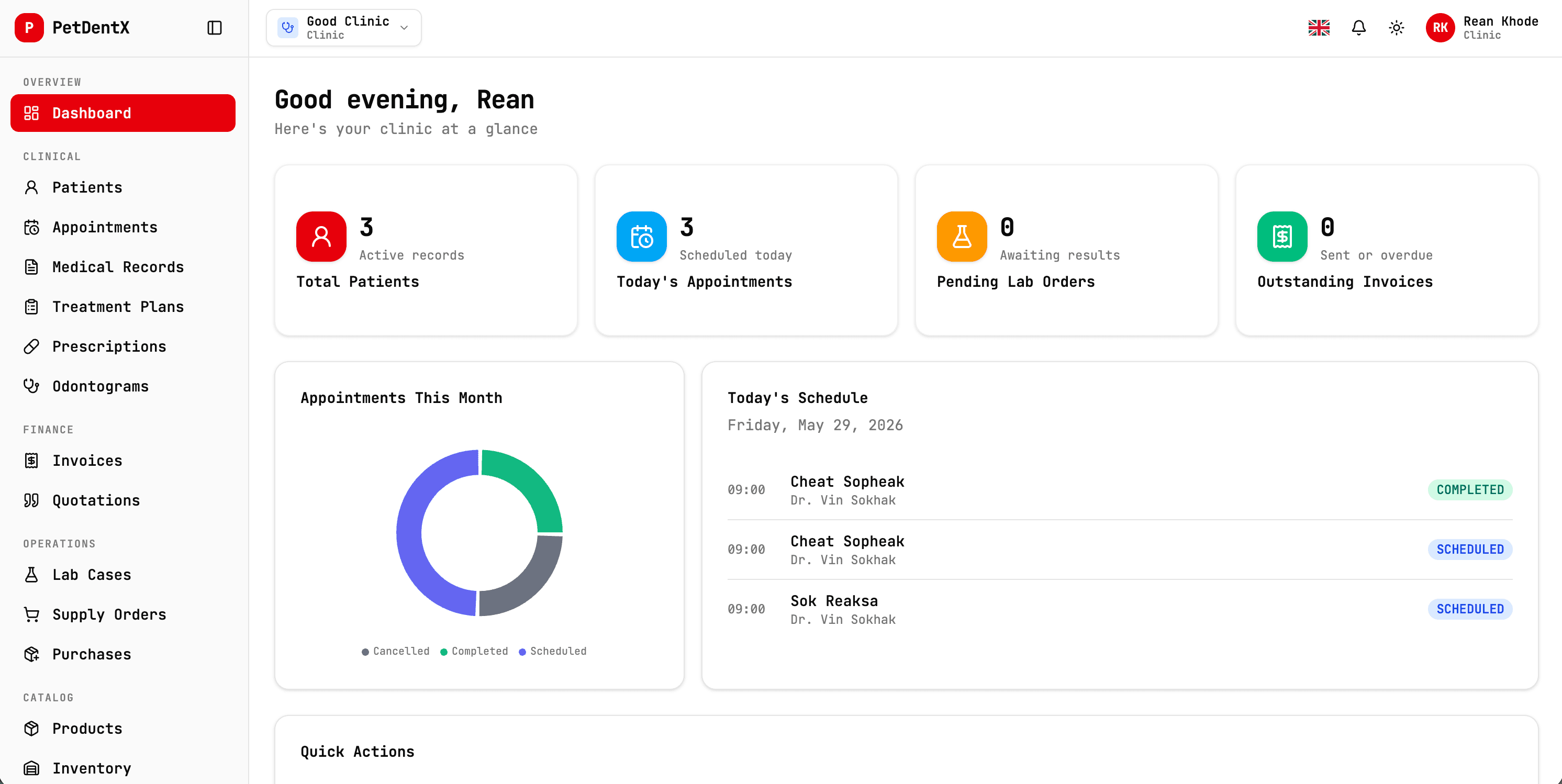Navigate to Medical Records
The image size is (1562, 784).
(122, 267)
